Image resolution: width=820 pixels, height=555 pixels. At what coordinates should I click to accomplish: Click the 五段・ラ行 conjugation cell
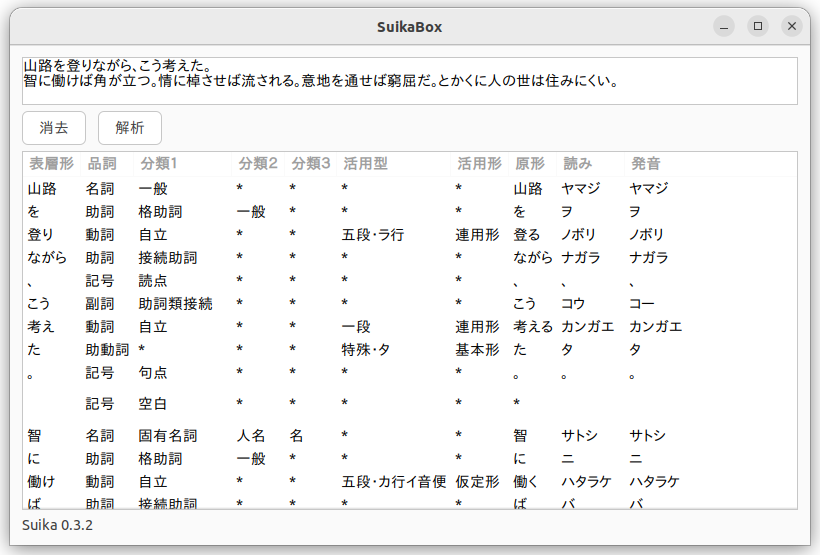(373, 235)
